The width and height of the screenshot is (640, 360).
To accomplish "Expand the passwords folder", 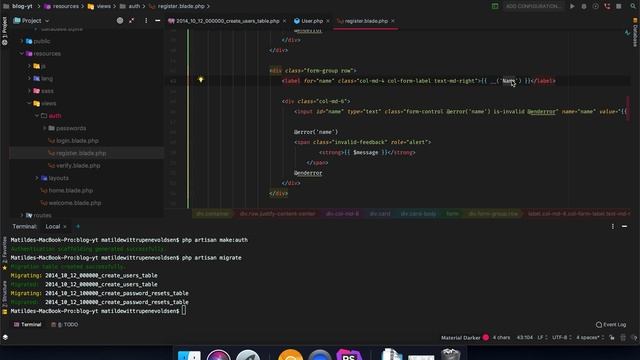I will (44, 128).
